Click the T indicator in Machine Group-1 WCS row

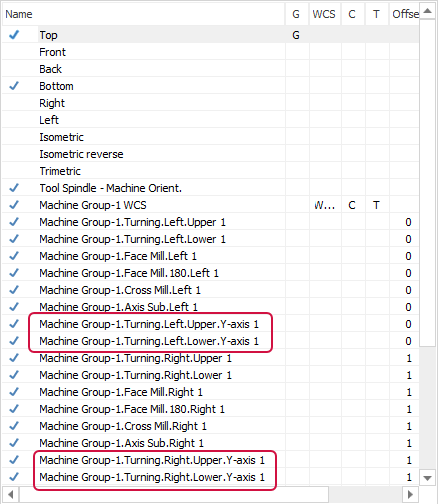point(376,205)
